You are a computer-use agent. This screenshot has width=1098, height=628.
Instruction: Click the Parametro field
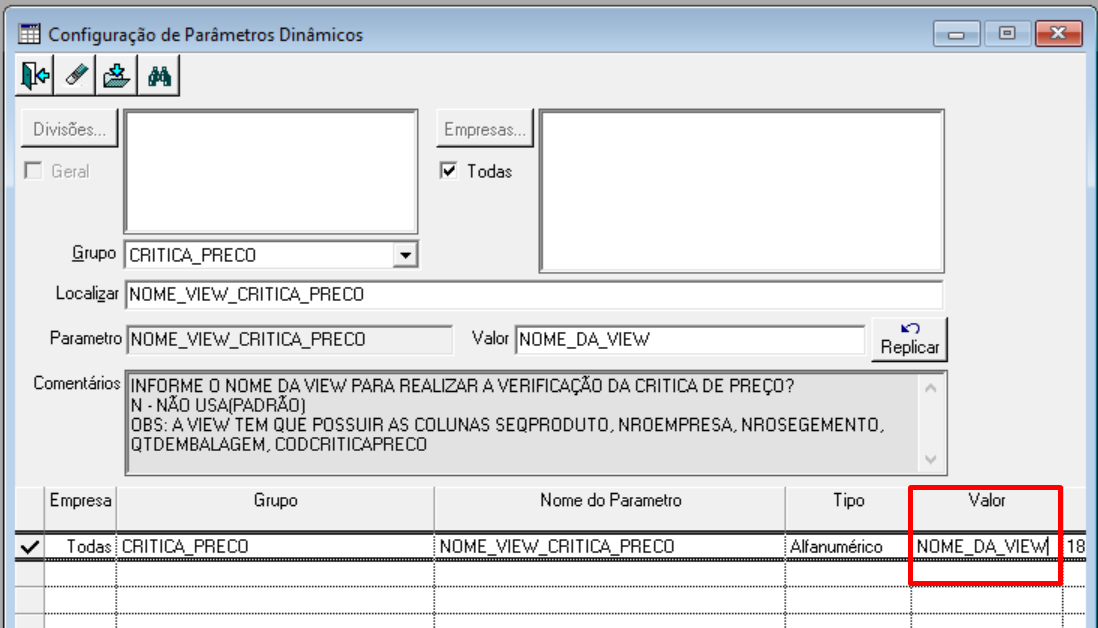tap(289, 340)
